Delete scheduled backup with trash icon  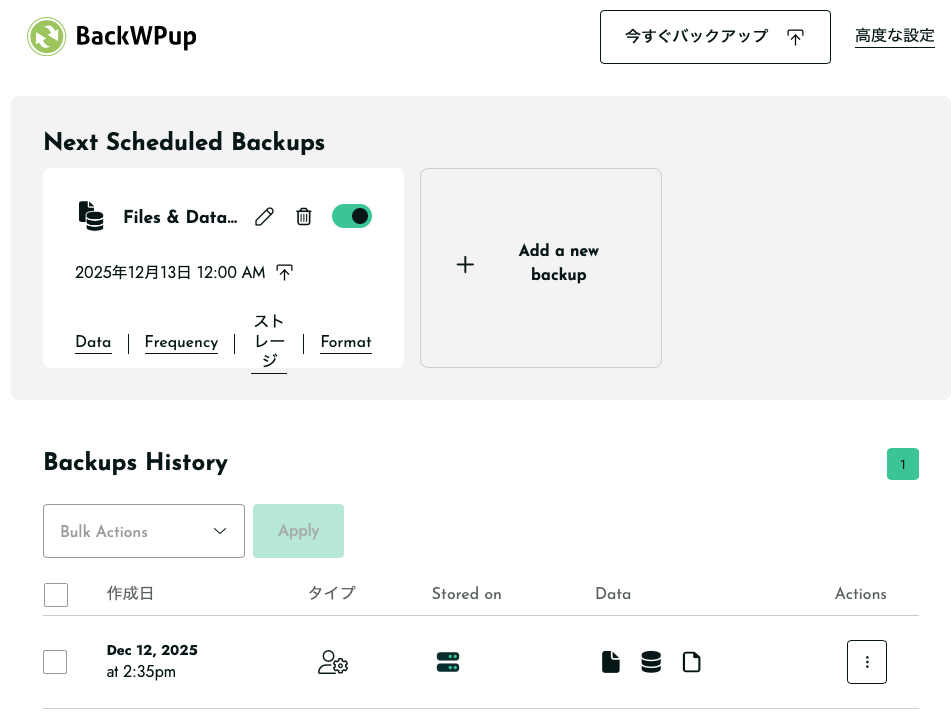pyautogui.click(x=304, y=216)
